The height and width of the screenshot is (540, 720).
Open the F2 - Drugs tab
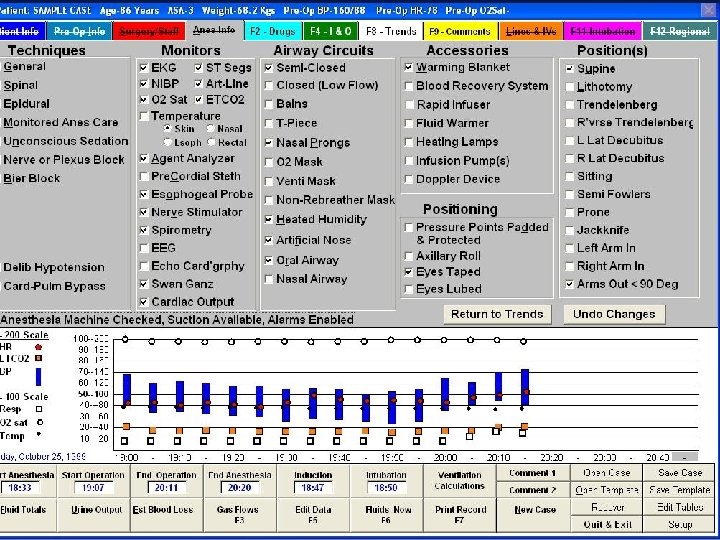(x=273, y=31)
